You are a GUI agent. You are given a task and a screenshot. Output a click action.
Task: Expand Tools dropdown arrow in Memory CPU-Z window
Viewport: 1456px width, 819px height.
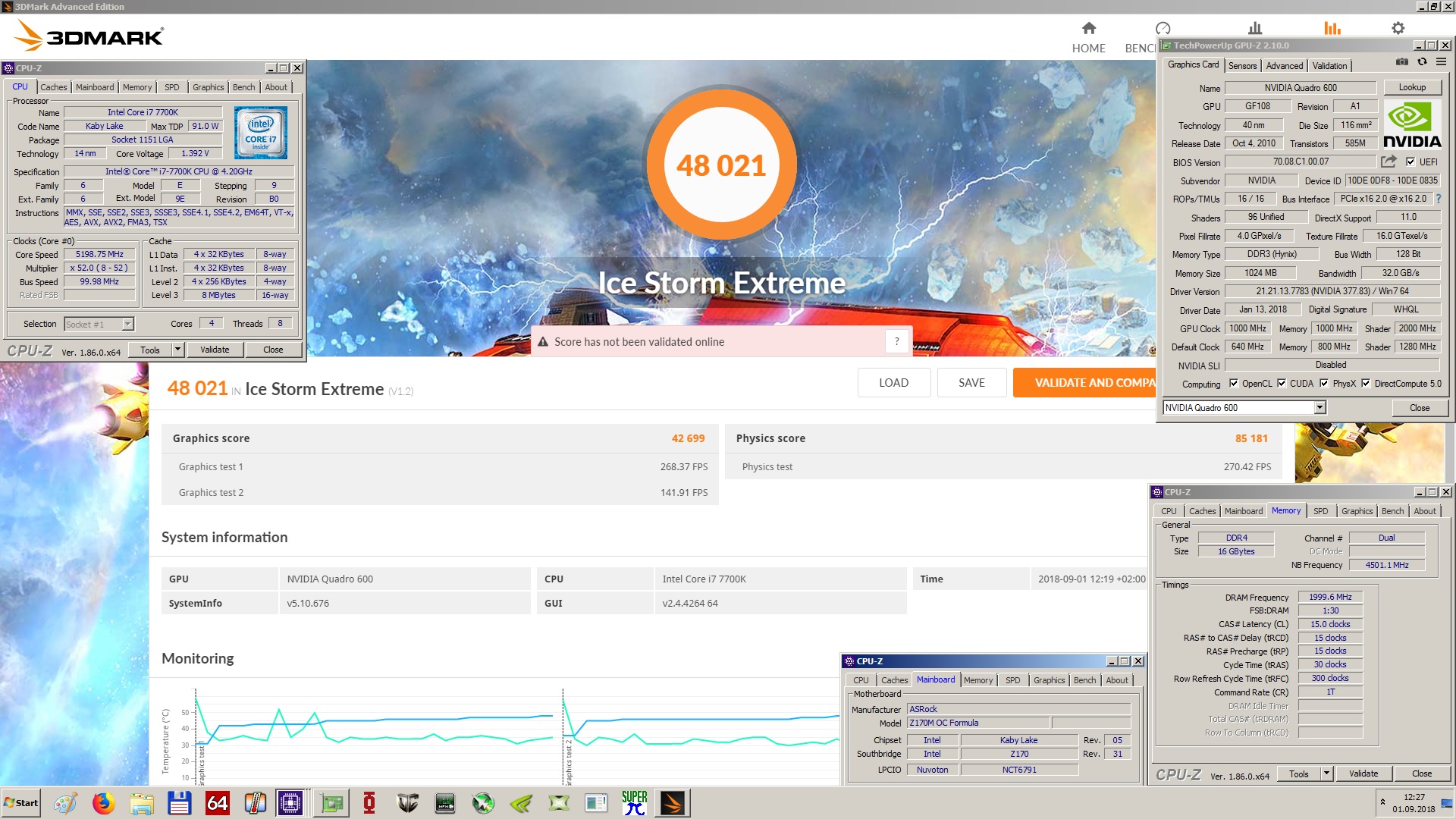pyautogui.click(x=1326, y=773)
